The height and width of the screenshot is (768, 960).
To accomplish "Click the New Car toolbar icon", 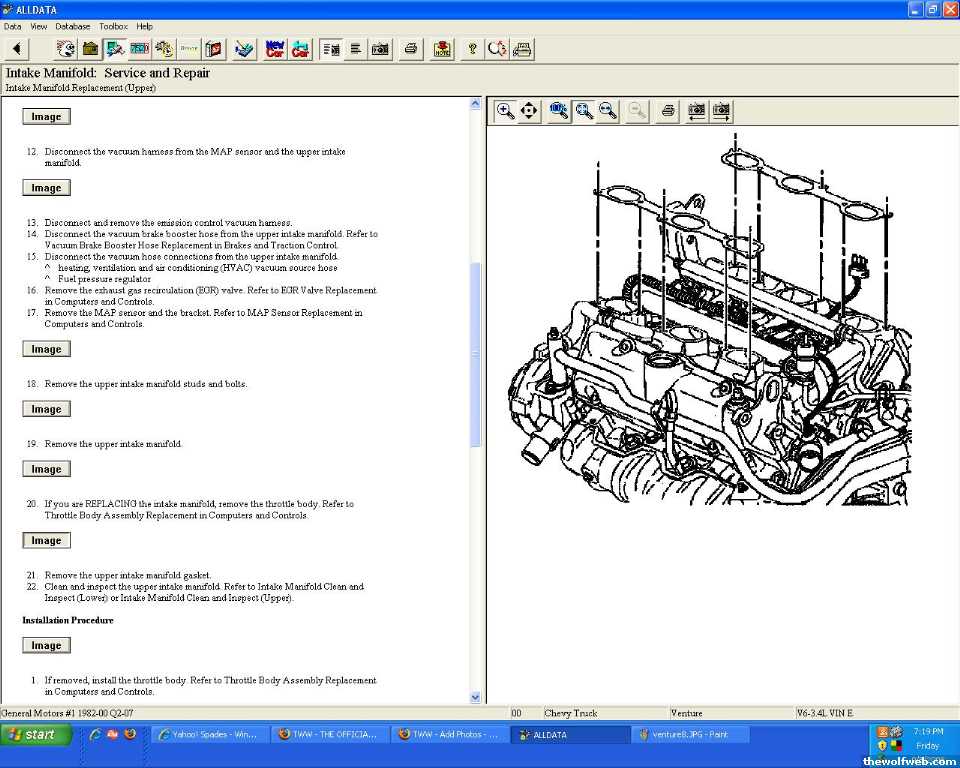I will click(x=274, y=49).
